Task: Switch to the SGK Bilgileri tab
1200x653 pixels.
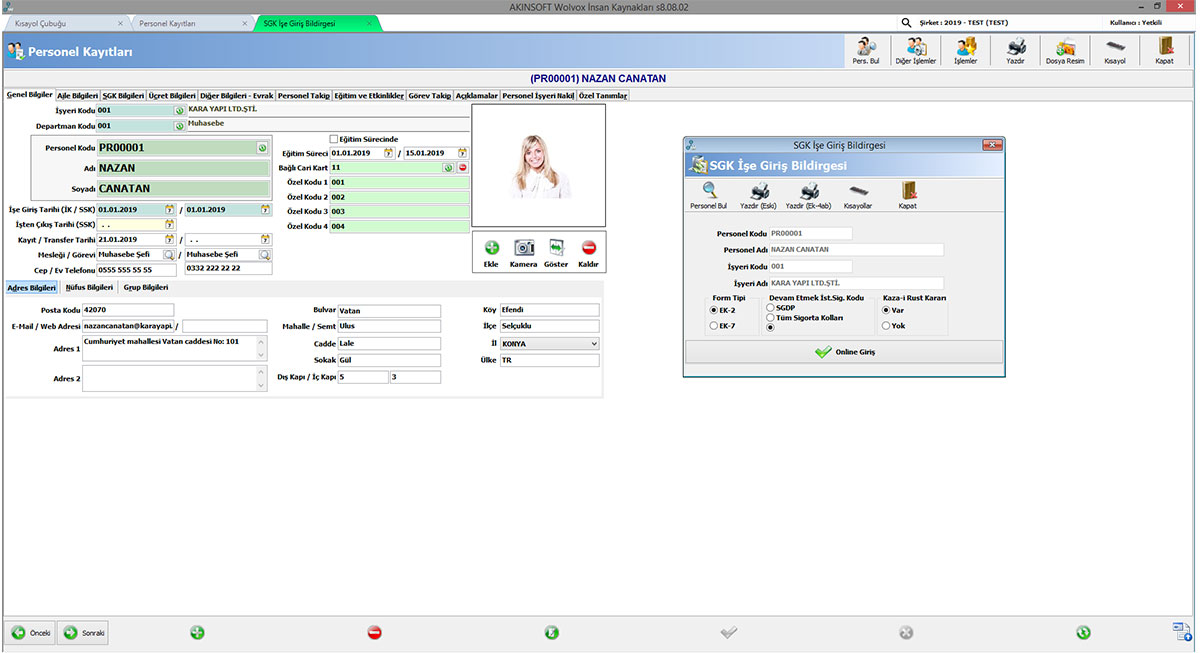Action: click(x=123, y=96)
